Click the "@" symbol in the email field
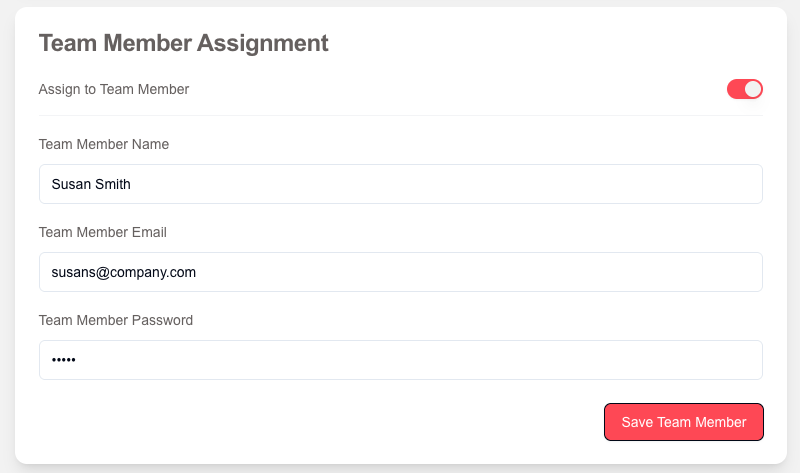Screen dimensions: 800x473 tap(102, 272)
